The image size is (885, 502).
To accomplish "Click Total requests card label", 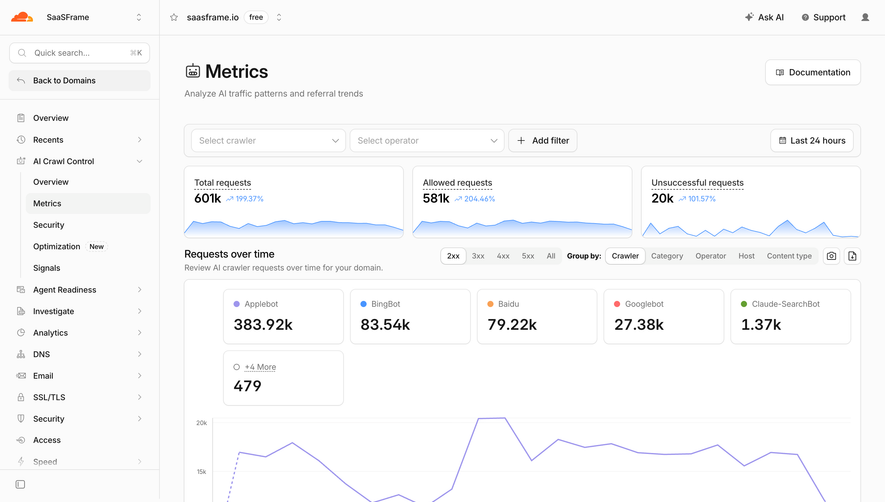I will point(222,183).
